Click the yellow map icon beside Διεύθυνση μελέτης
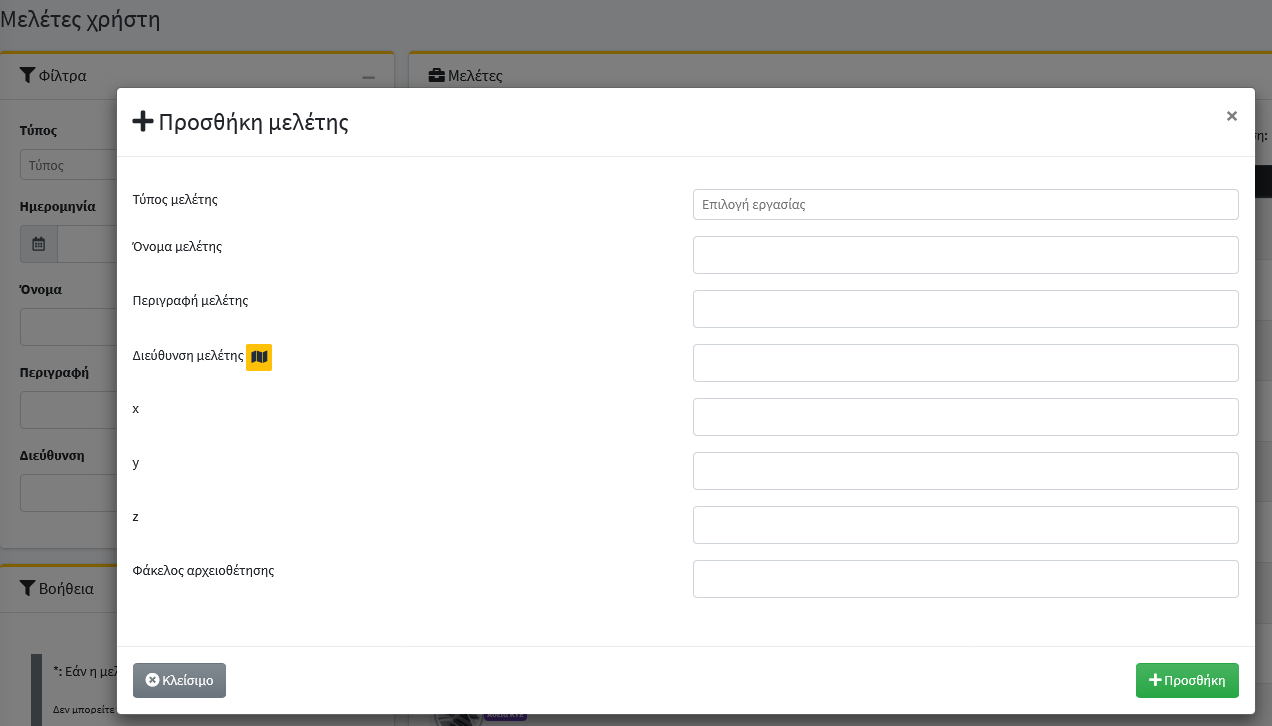The image size is (1272, 726). pos(259,357)
